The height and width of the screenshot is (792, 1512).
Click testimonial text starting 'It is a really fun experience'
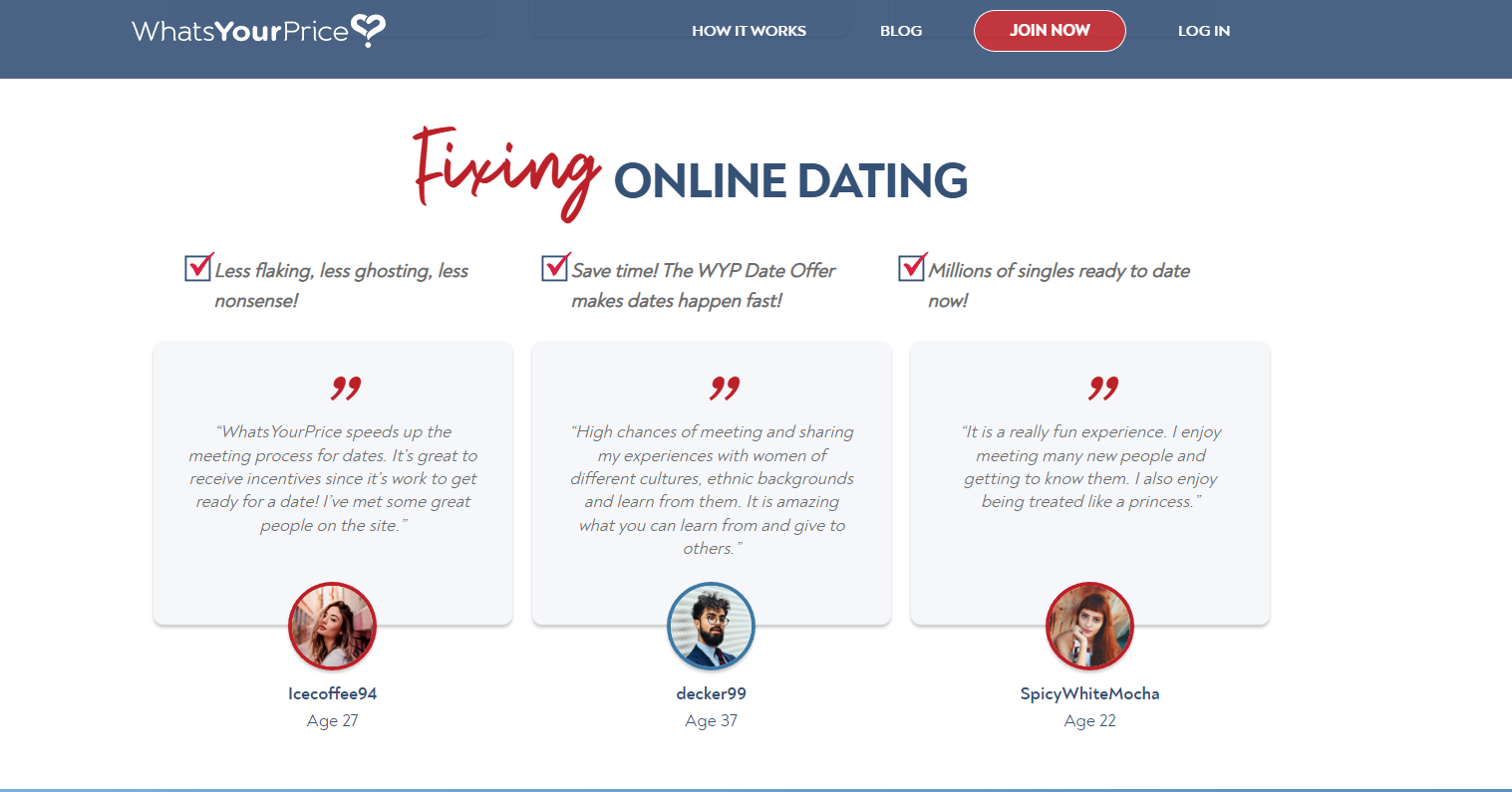tap(1090, 466)
